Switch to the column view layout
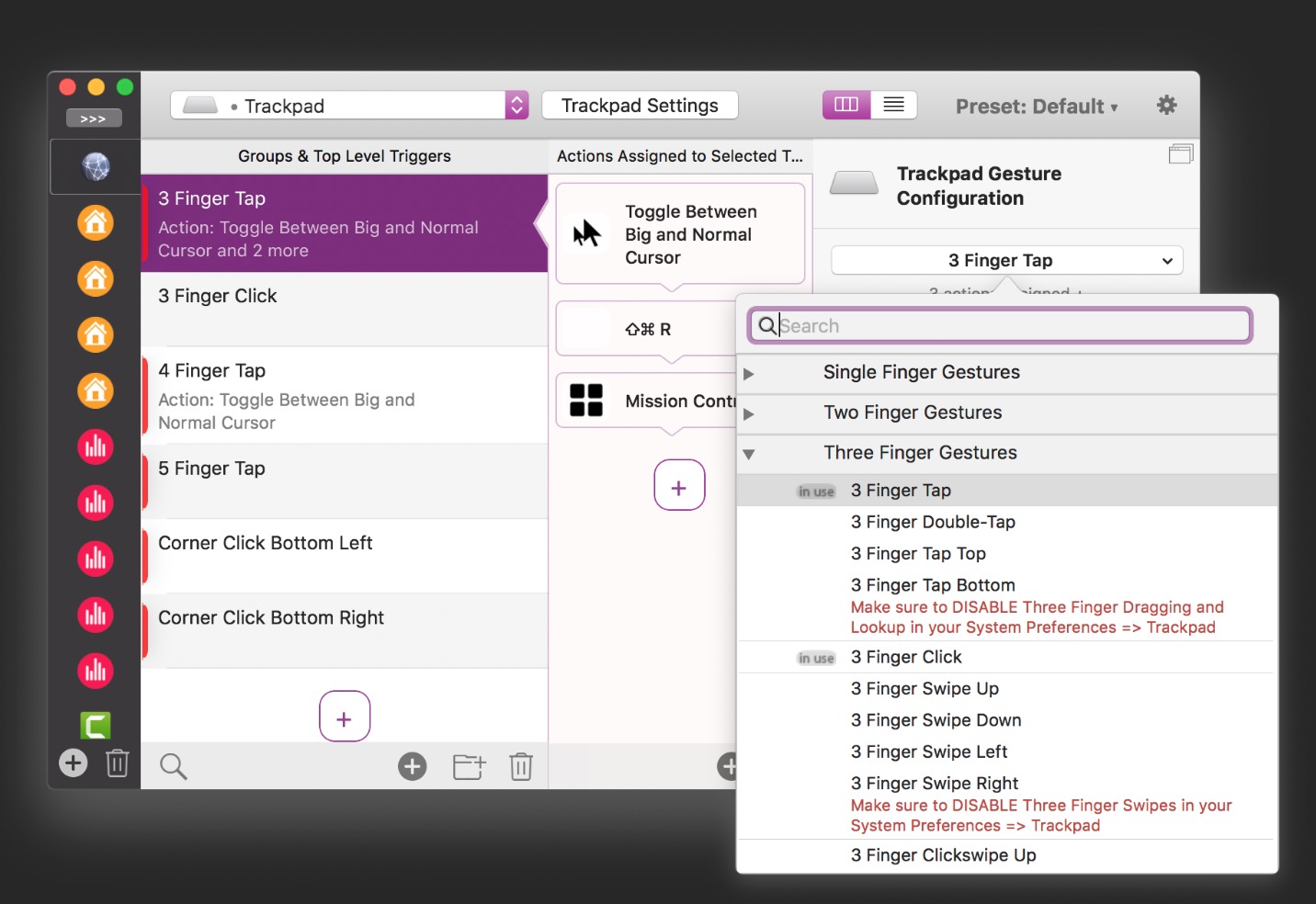Viewport: 1316px width, 904px height. click(846, 105)
